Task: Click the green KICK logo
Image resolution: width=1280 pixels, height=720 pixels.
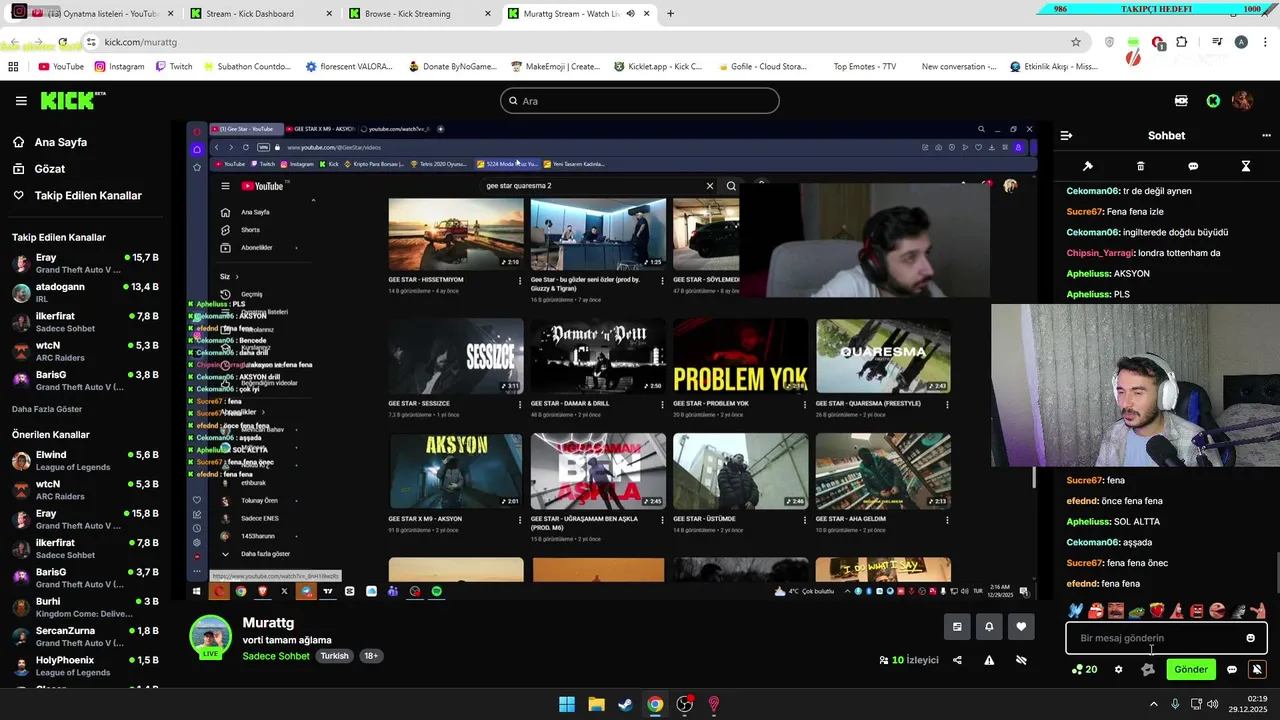Action: (72, 100)
